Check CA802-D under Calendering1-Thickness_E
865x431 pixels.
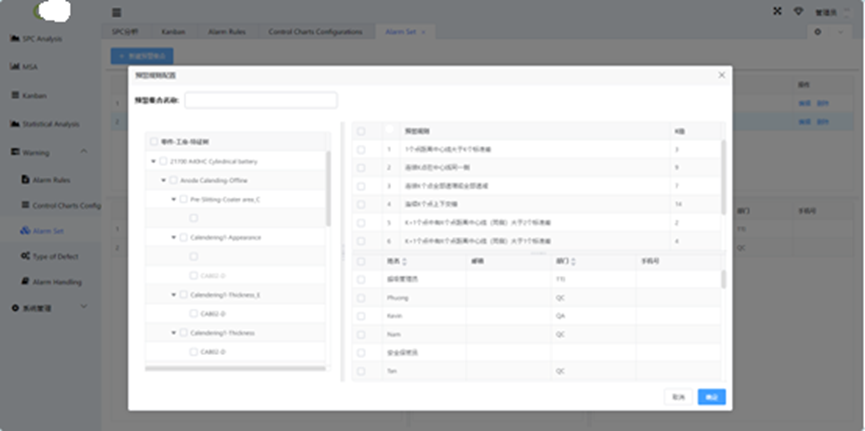pos(194,313)
